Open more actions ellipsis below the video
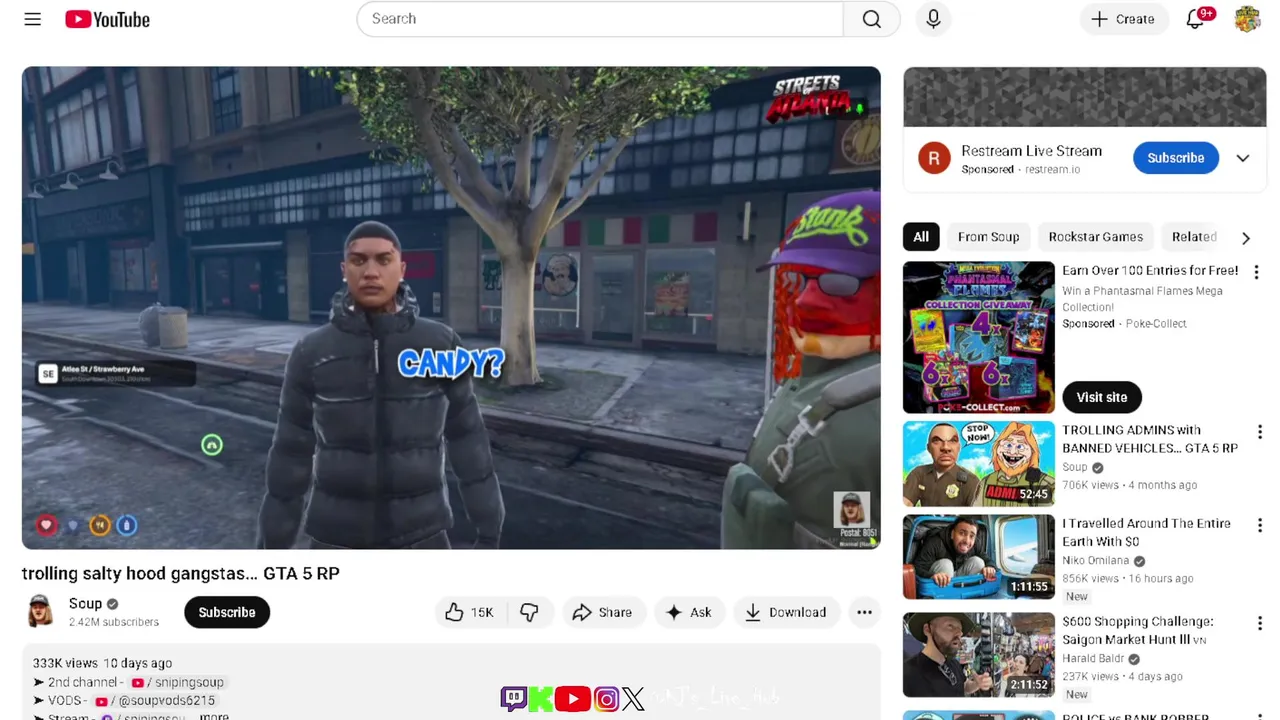Image resolution: width=1280 pixels, height=720 pixels. (x=864, y=612)
